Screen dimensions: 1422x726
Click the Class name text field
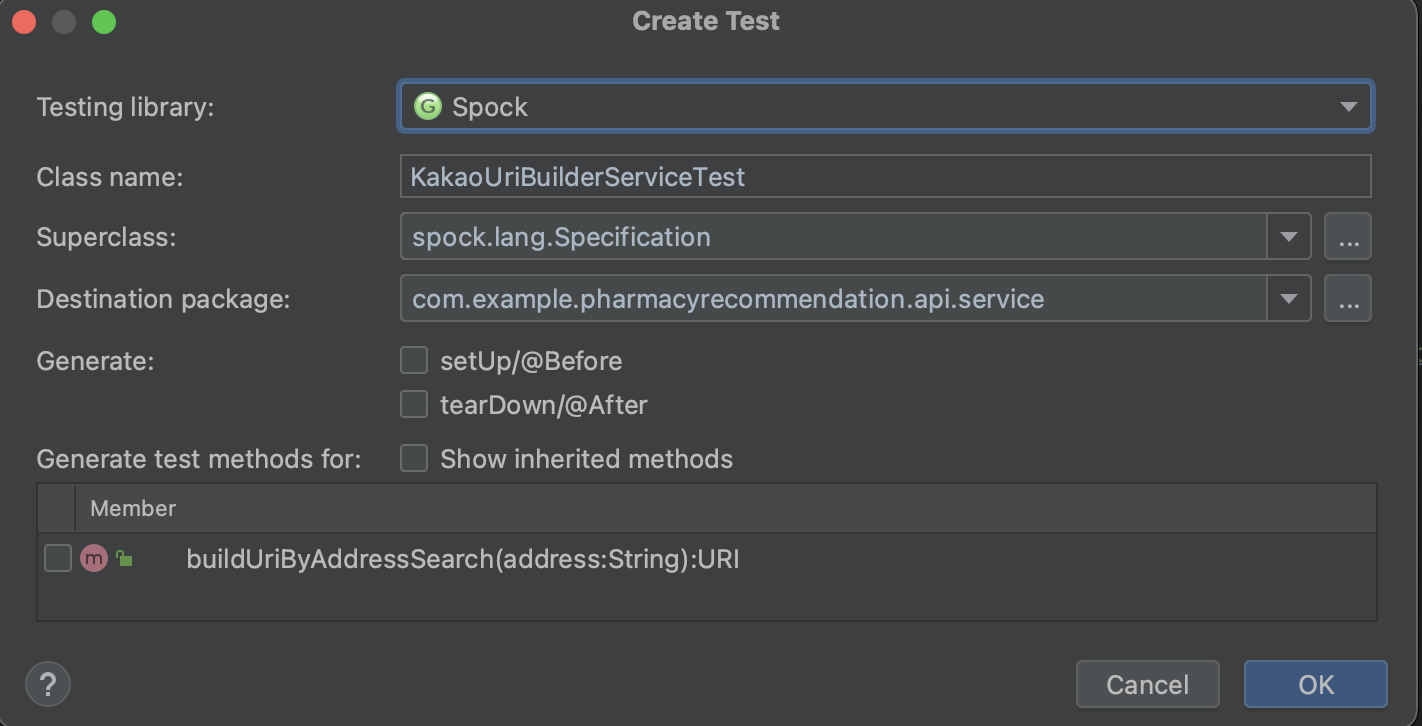(x=885, y=177)
